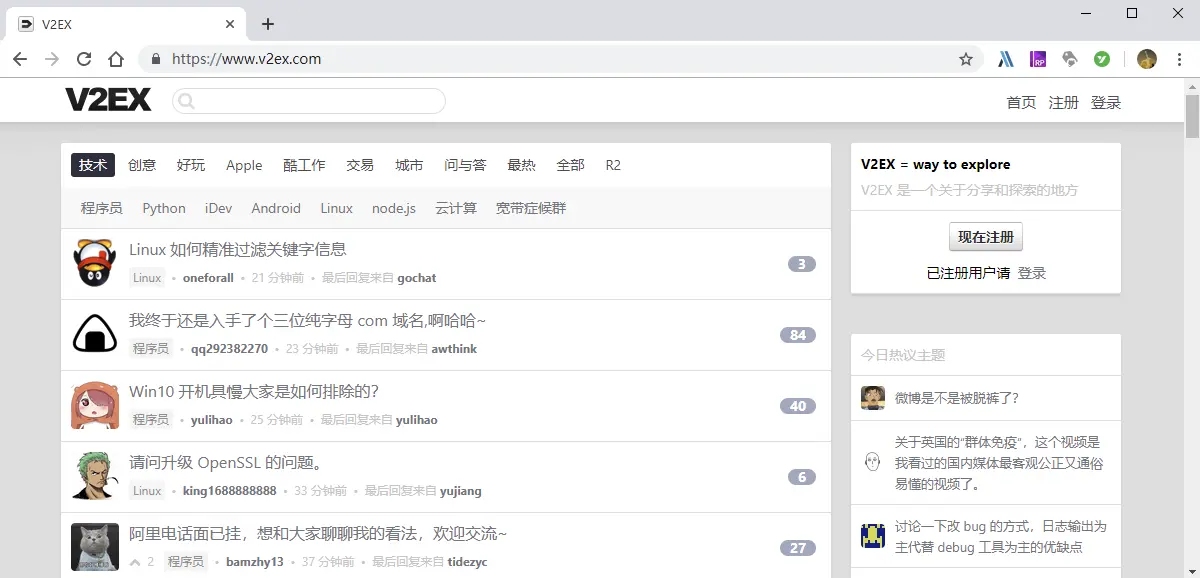Screen dimensions: 1200x578
Task: Click the page vertical scrollbar thumb
Action: pyautogui.click(x=1192, y=116)
